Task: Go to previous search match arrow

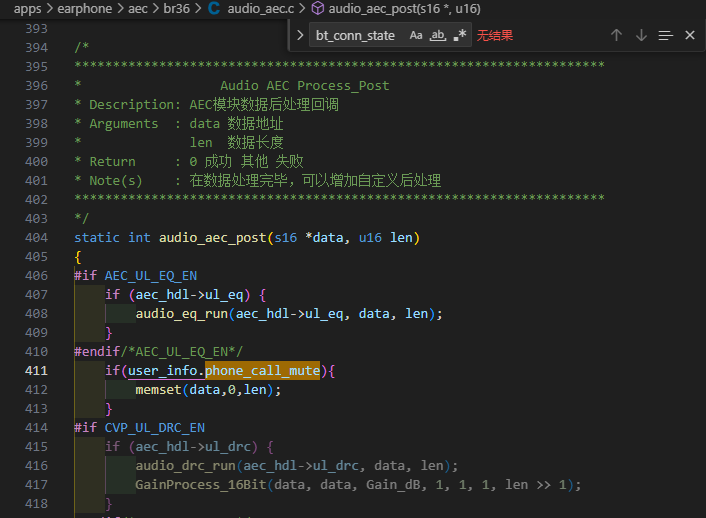Action: [x=616, y=35]
